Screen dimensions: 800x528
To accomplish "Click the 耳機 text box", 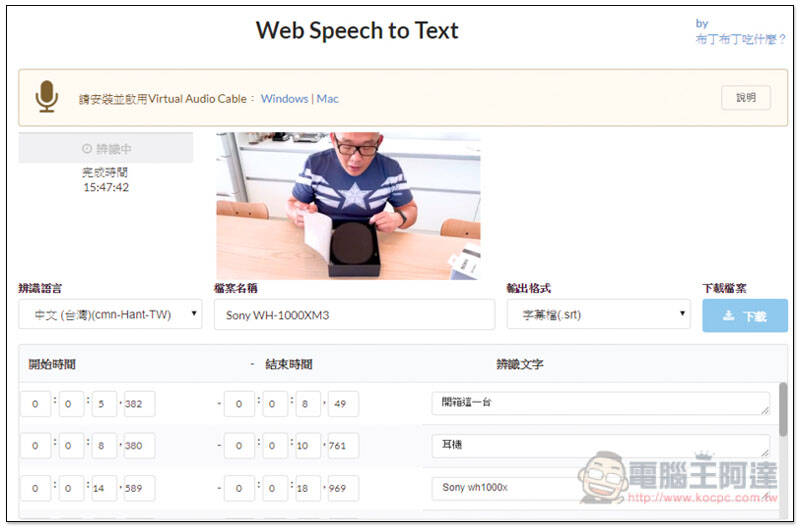I will pyautogui.click(x=600, y=445).
